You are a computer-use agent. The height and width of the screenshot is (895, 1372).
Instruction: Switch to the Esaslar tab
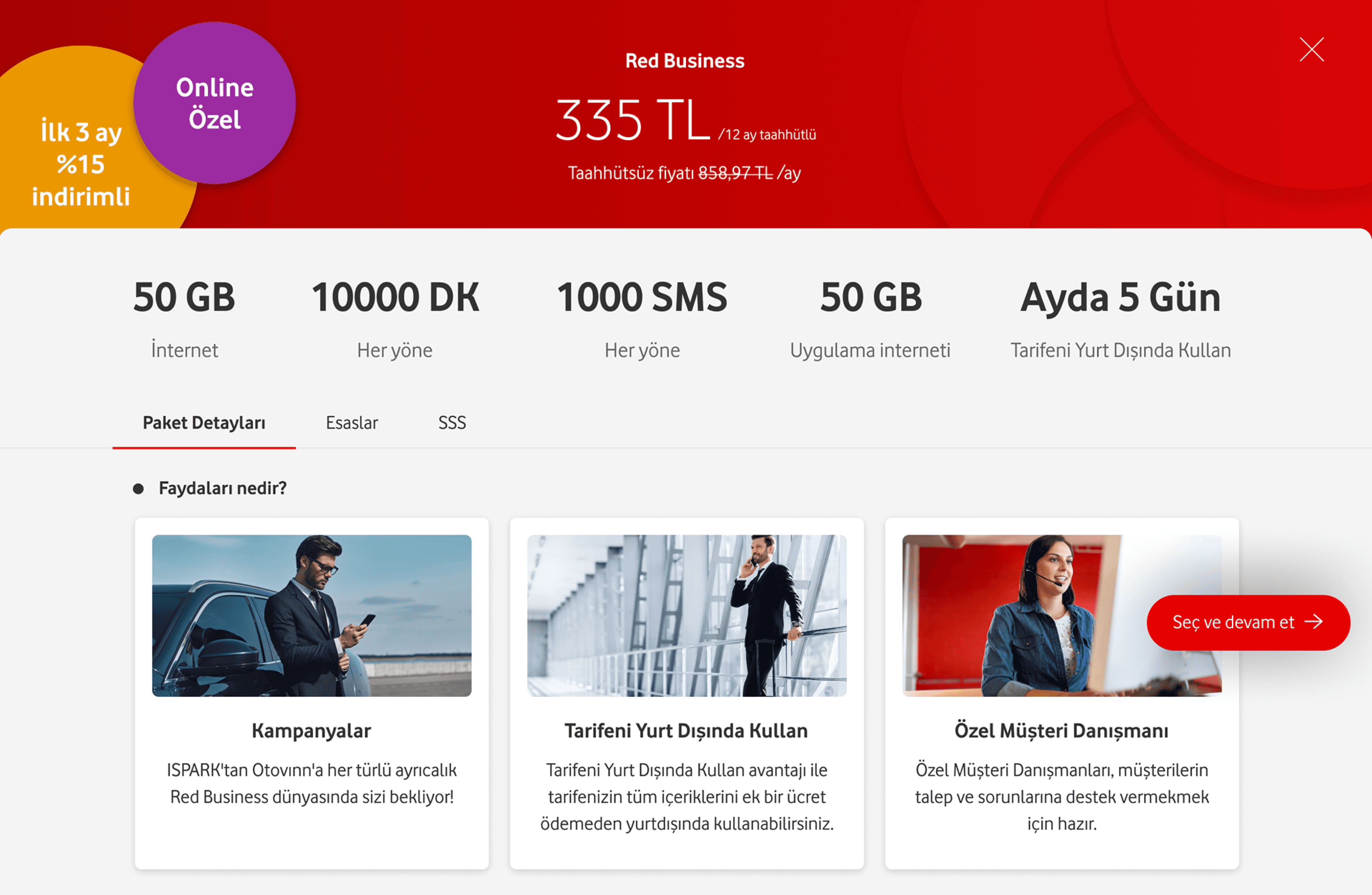pyautogui.click(x=352, y=423)
